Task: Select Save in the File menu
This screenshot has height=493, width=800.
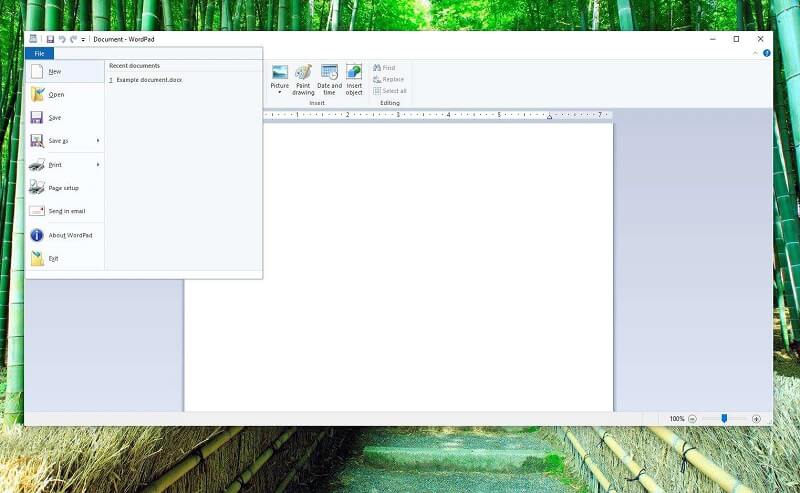Action: [x=65, y=117]
